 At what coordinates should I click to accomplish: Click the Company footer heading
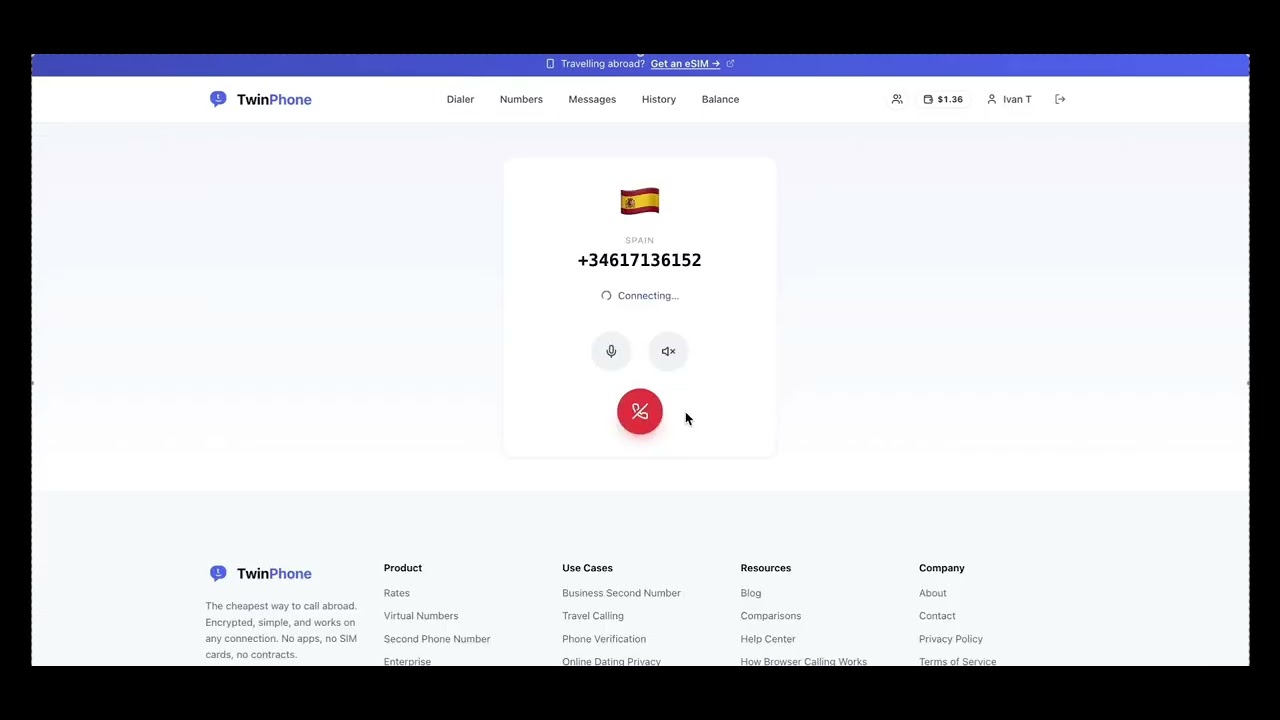[x=942, y=568]
